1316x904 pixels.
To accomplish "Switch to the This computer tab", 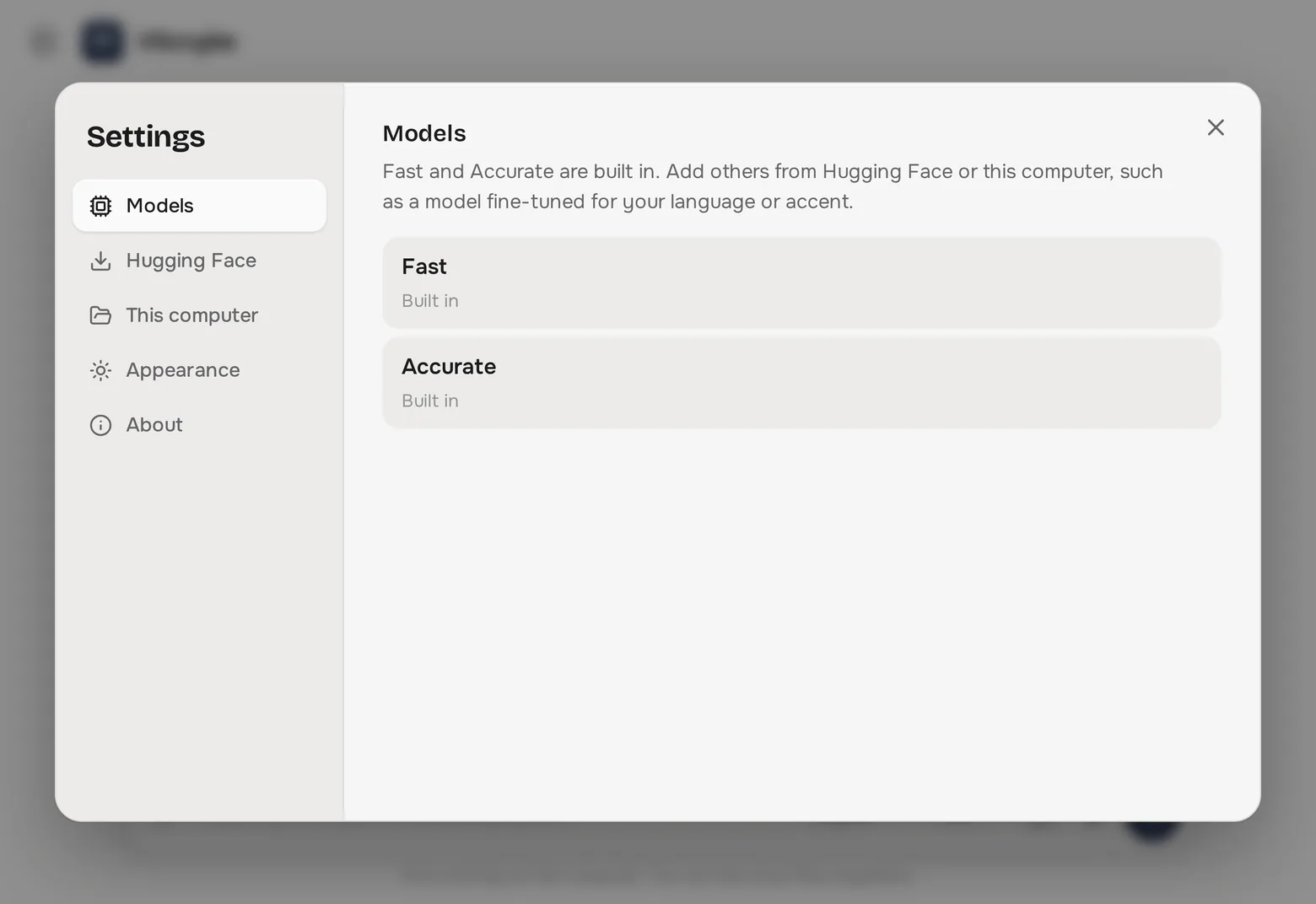I will click(199, 315).
